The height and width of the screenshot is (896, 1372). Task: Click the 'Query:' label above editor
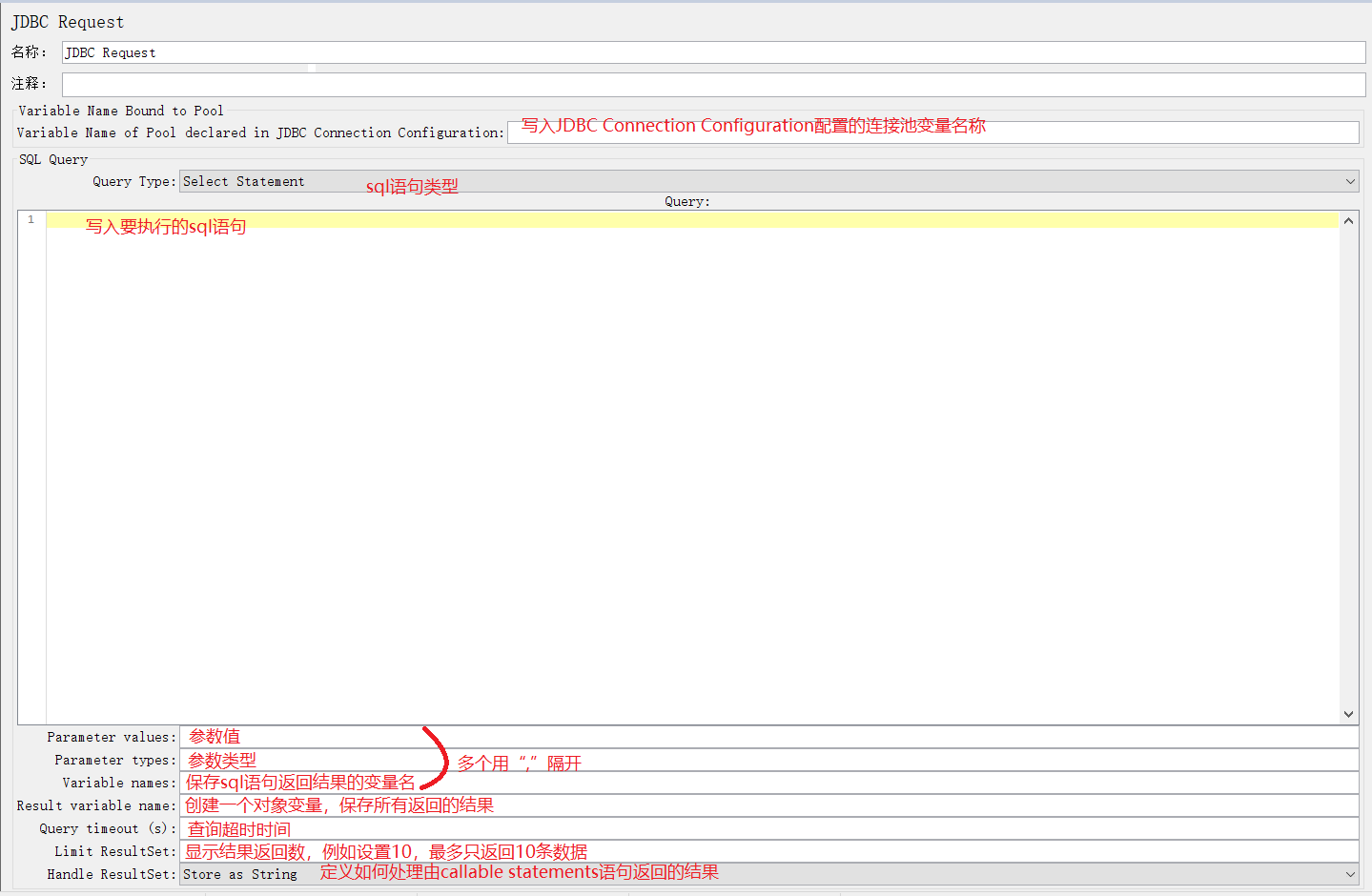click(x=687, y=201)
